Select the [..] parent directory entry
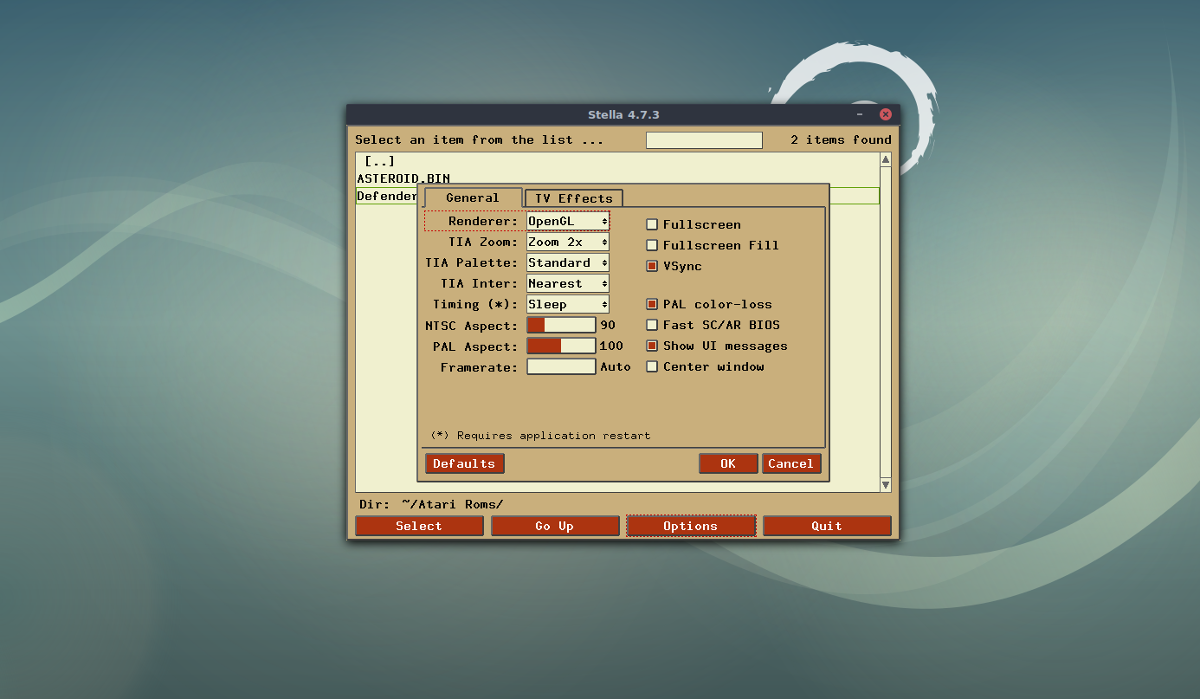 pyautogui.click(x=617, y=161)
